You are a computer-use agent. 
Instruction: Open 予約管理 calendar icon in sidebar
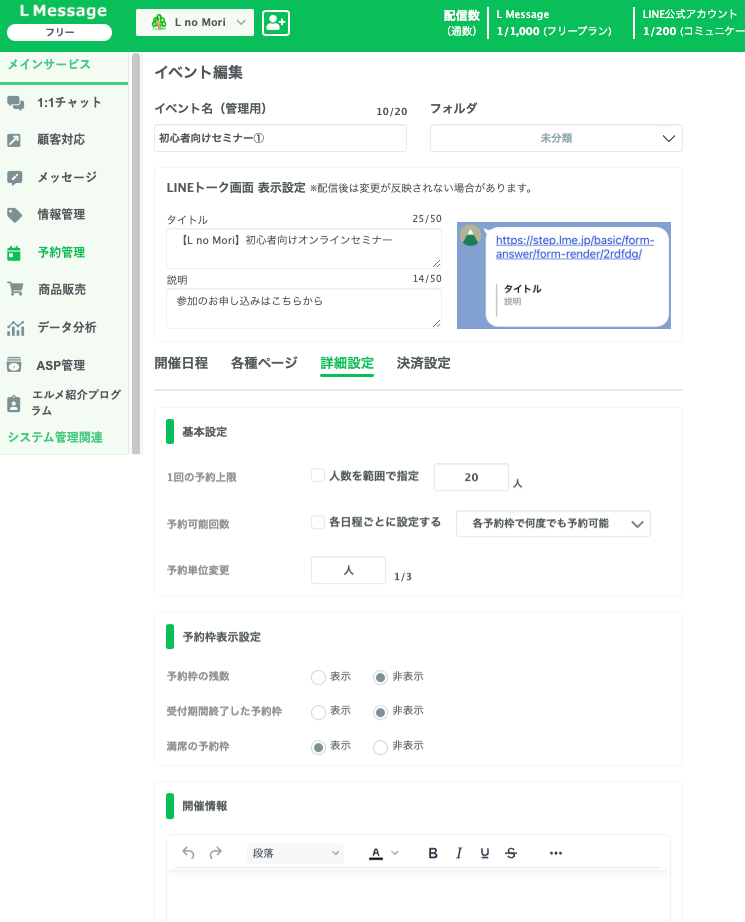tap(15, 253)
